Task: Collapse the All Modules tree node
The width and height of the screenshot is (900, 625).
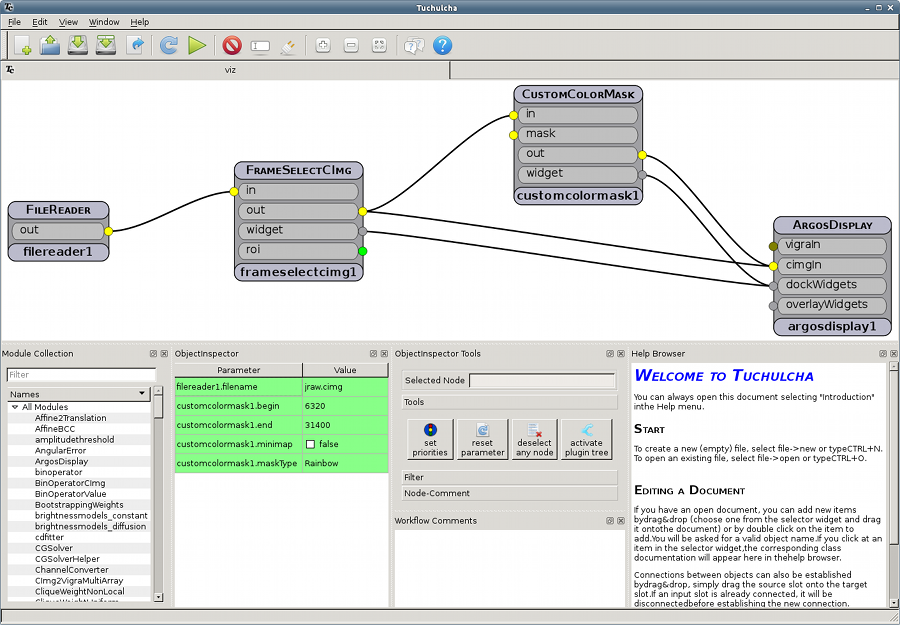Action: [15, 407]
